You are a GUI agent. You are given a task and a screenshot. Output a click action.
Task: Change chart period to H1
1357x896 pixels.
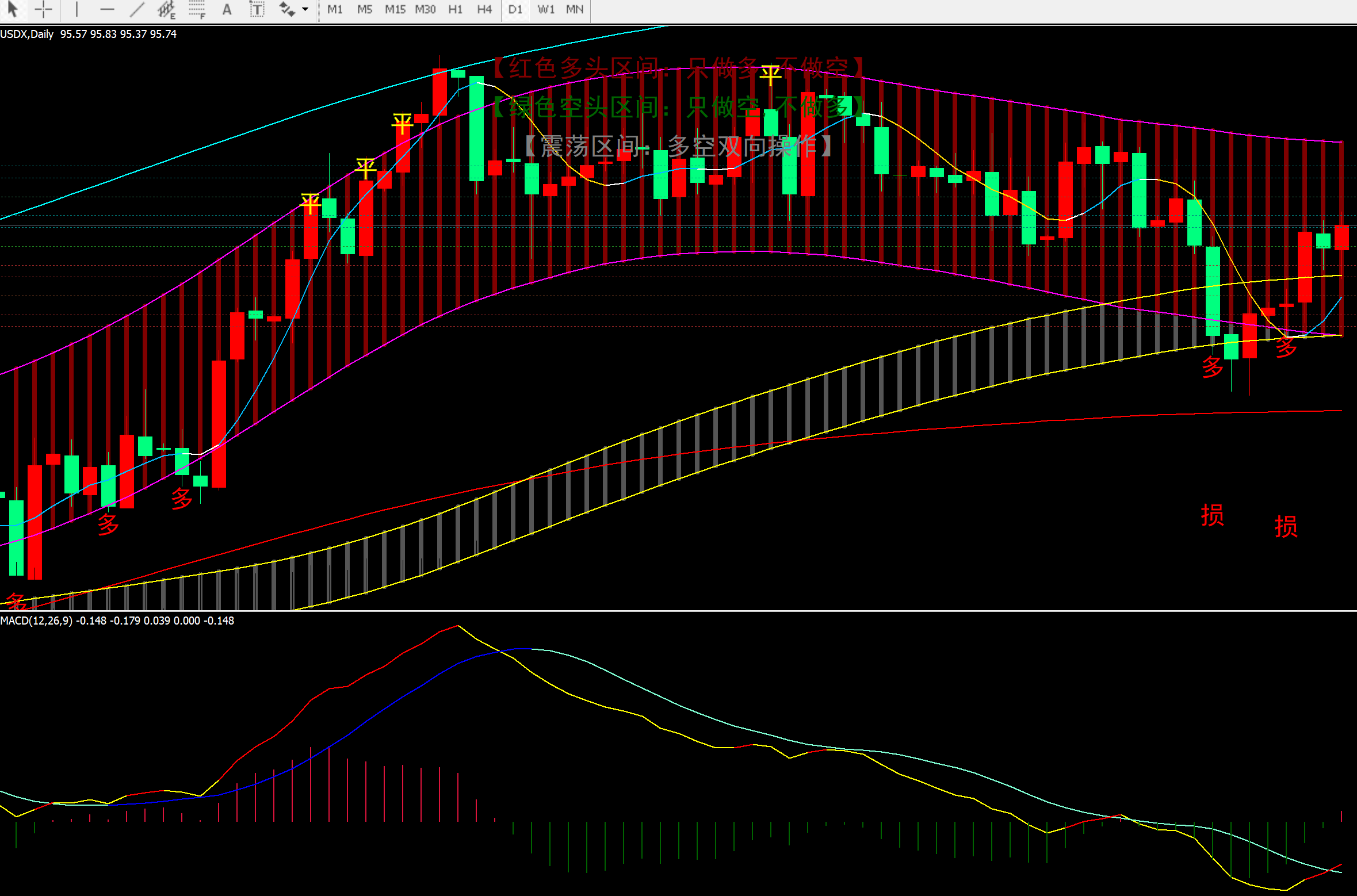tap(455, 9)
